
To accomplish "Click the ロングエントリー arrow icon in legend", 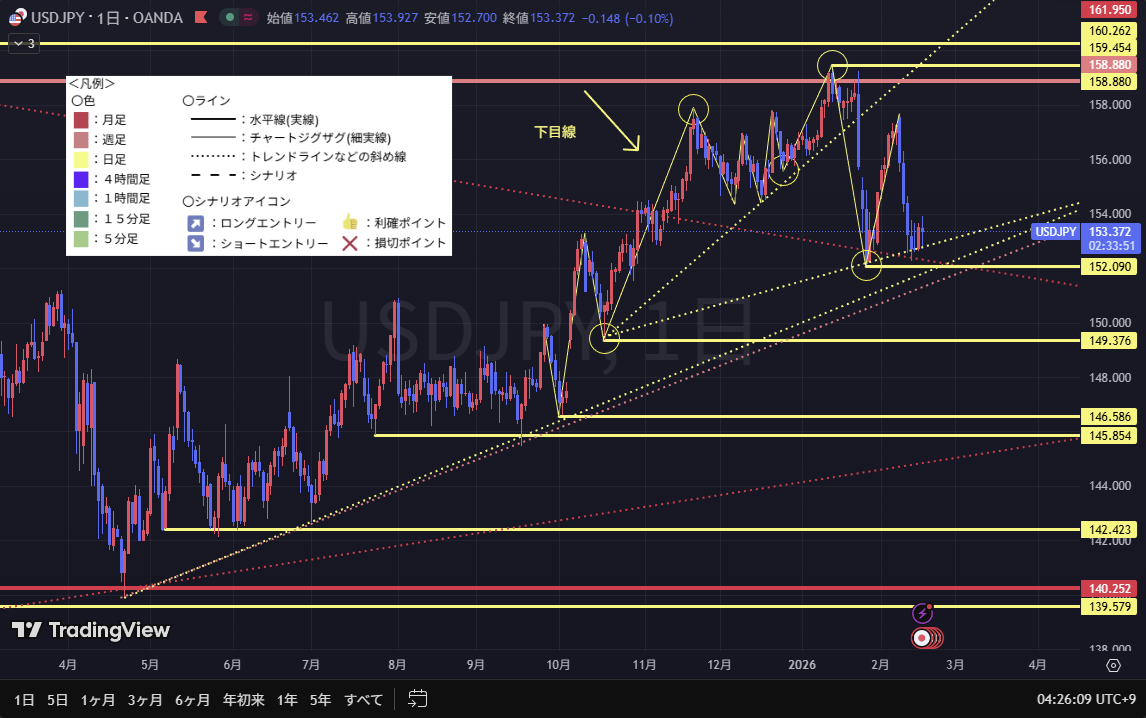I will pos(196,222).
